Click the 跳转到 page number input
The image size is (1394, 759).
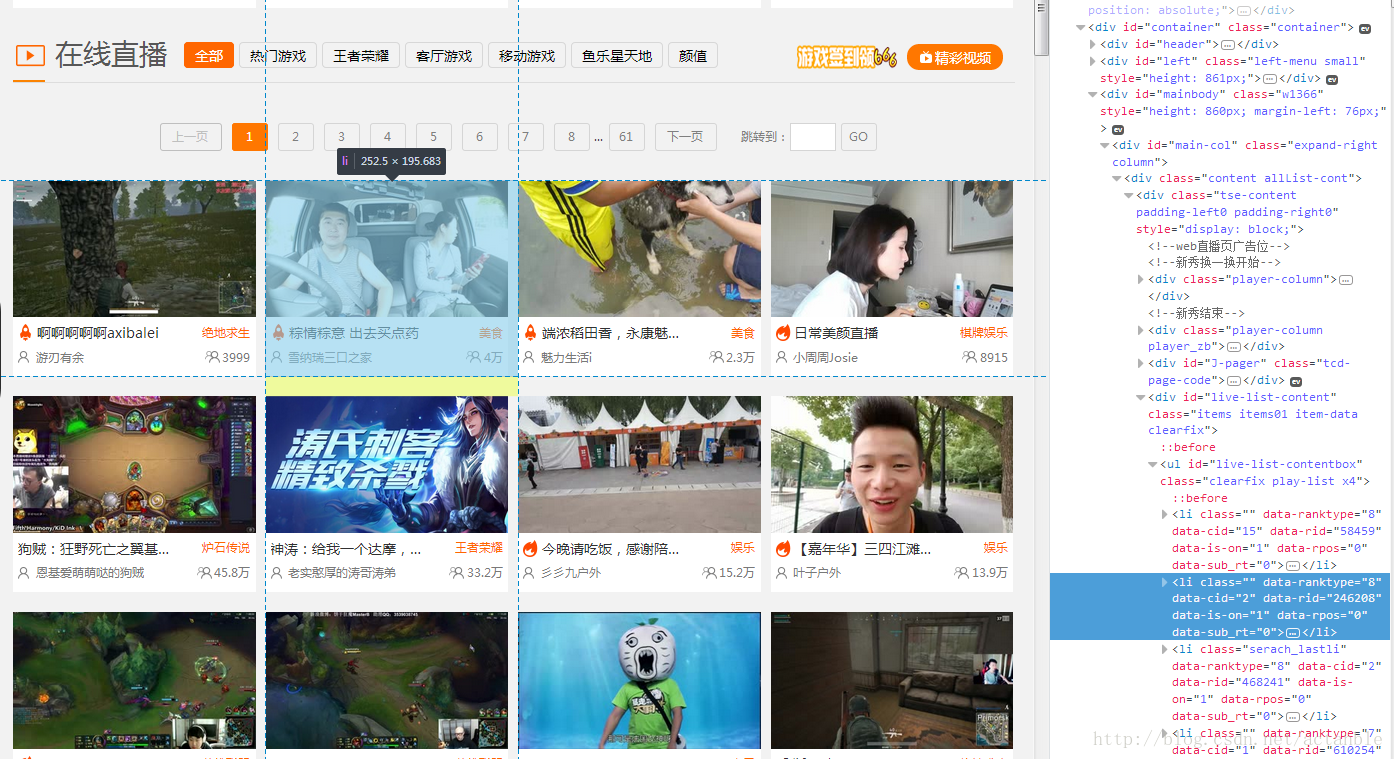(x=813, y=137)
